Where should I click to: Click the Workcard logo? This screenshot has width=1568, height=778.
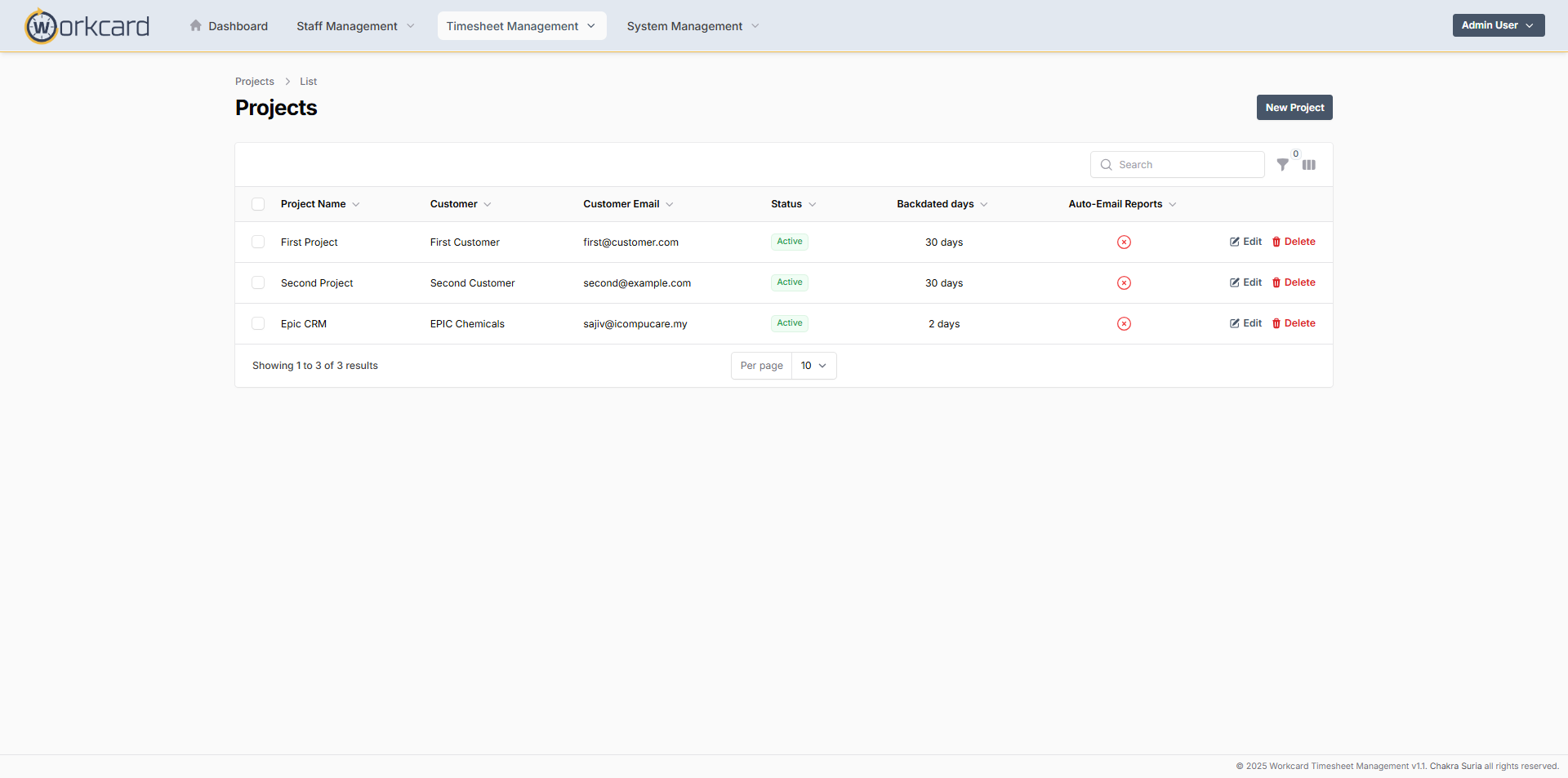87,26
